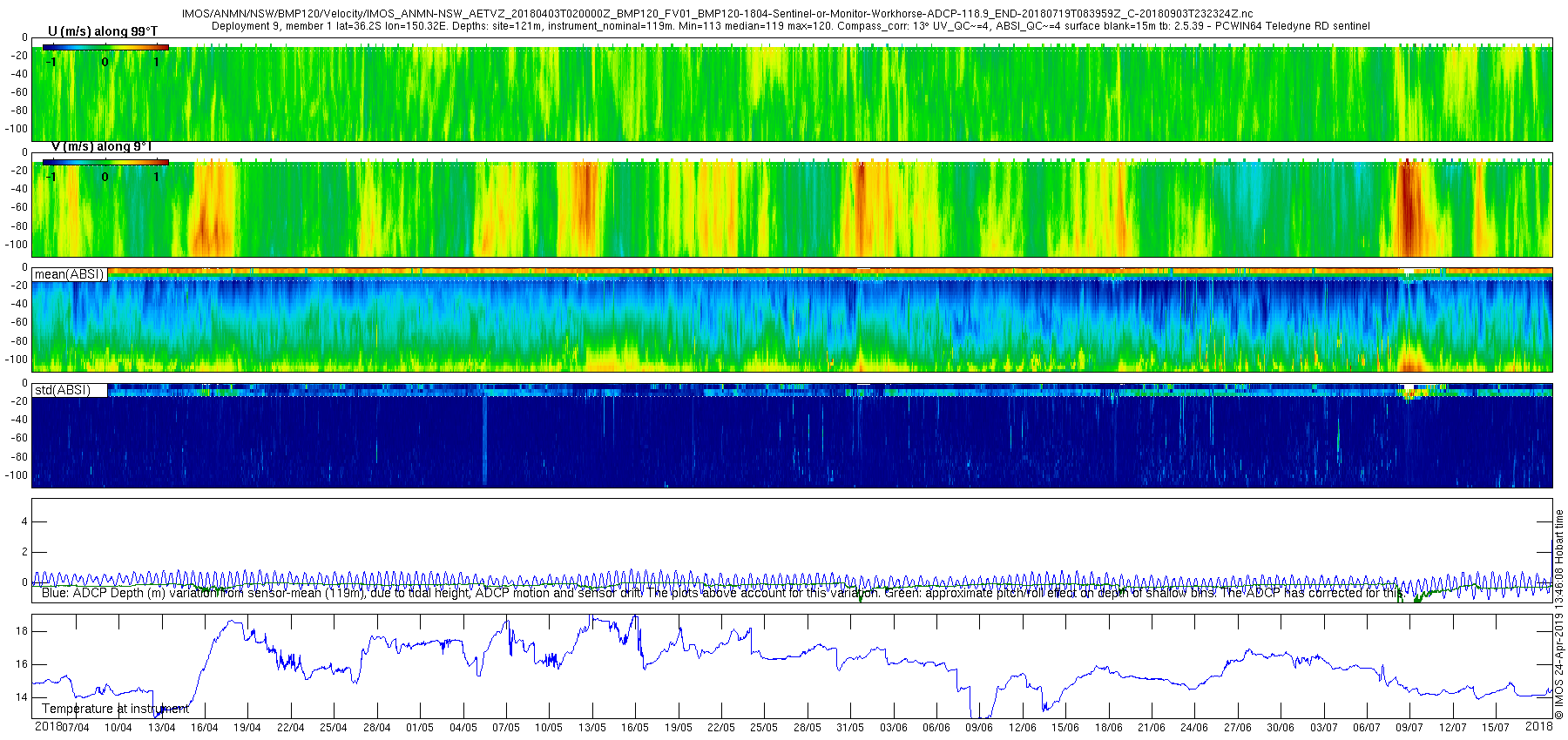
Task: Click the '28/05' date tick label
Action: 808,728
